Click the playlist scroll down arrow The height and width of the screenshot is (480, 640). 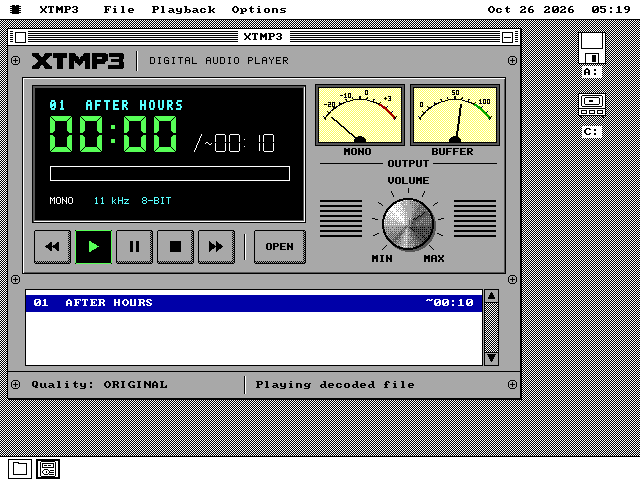[491, 358]
